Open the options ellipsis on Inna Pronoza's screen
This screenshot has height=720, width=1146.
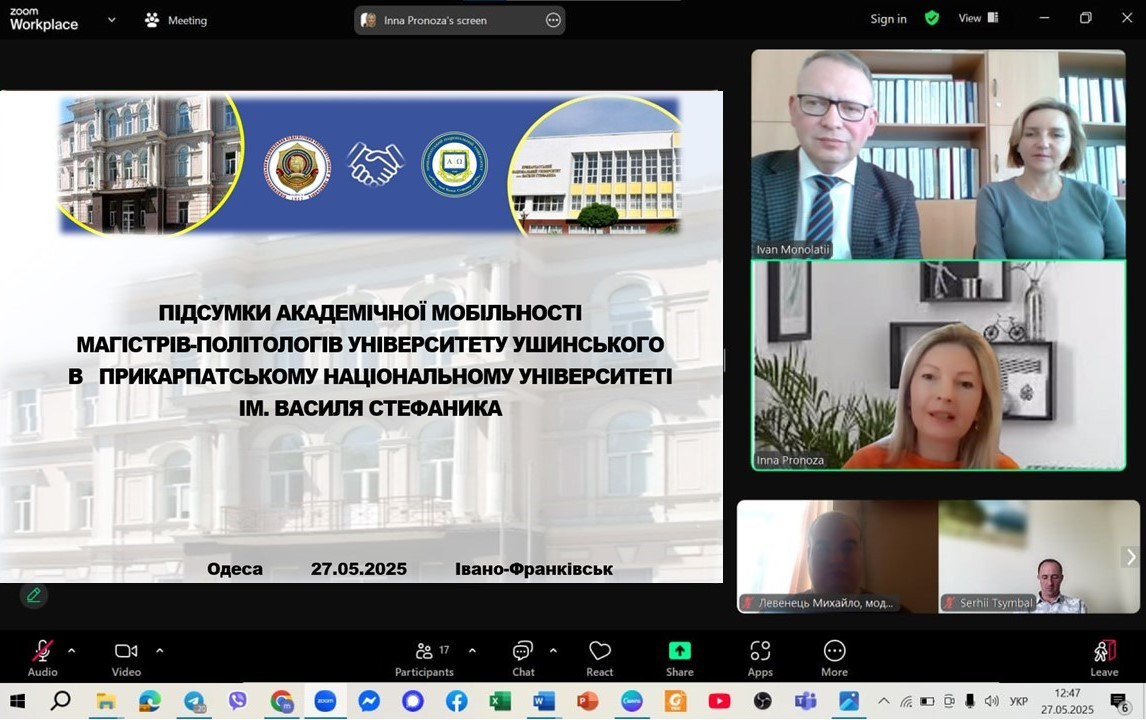click(553, 20)
